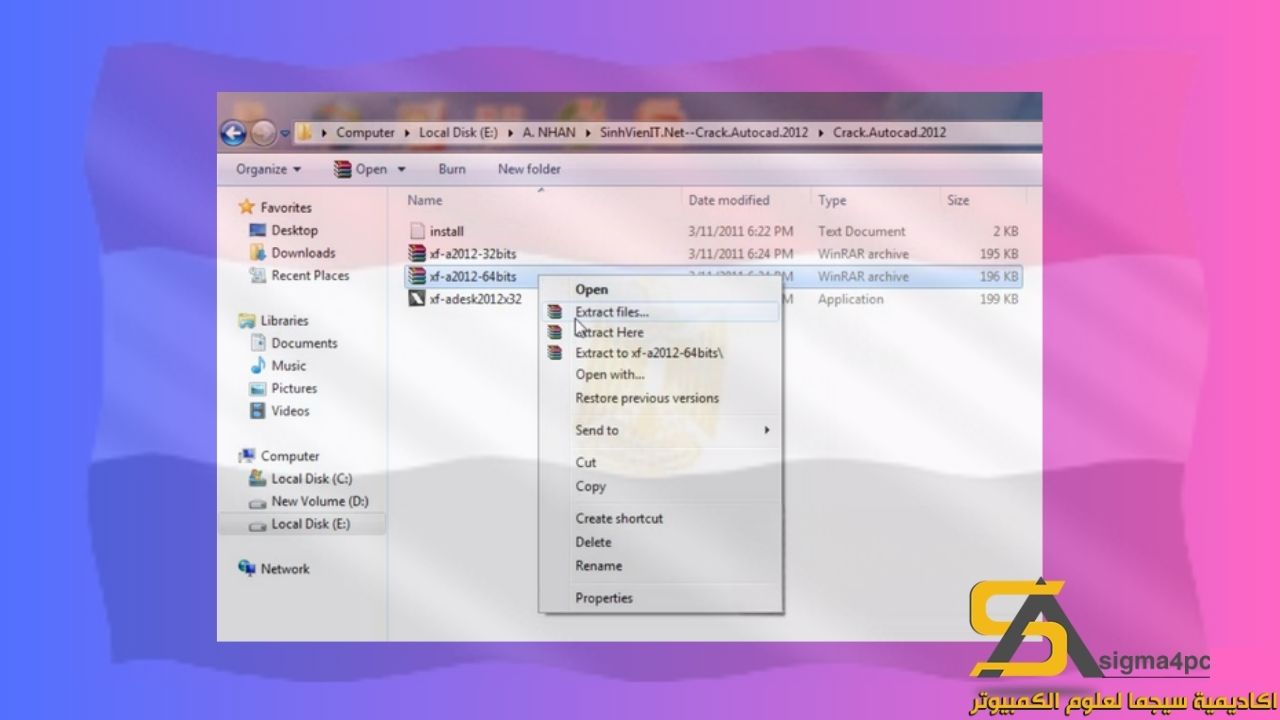The height and width of the screenshot is (720, 1280).
Task: Select the Documents item in Libraries
Action: (x=304, y=343)
